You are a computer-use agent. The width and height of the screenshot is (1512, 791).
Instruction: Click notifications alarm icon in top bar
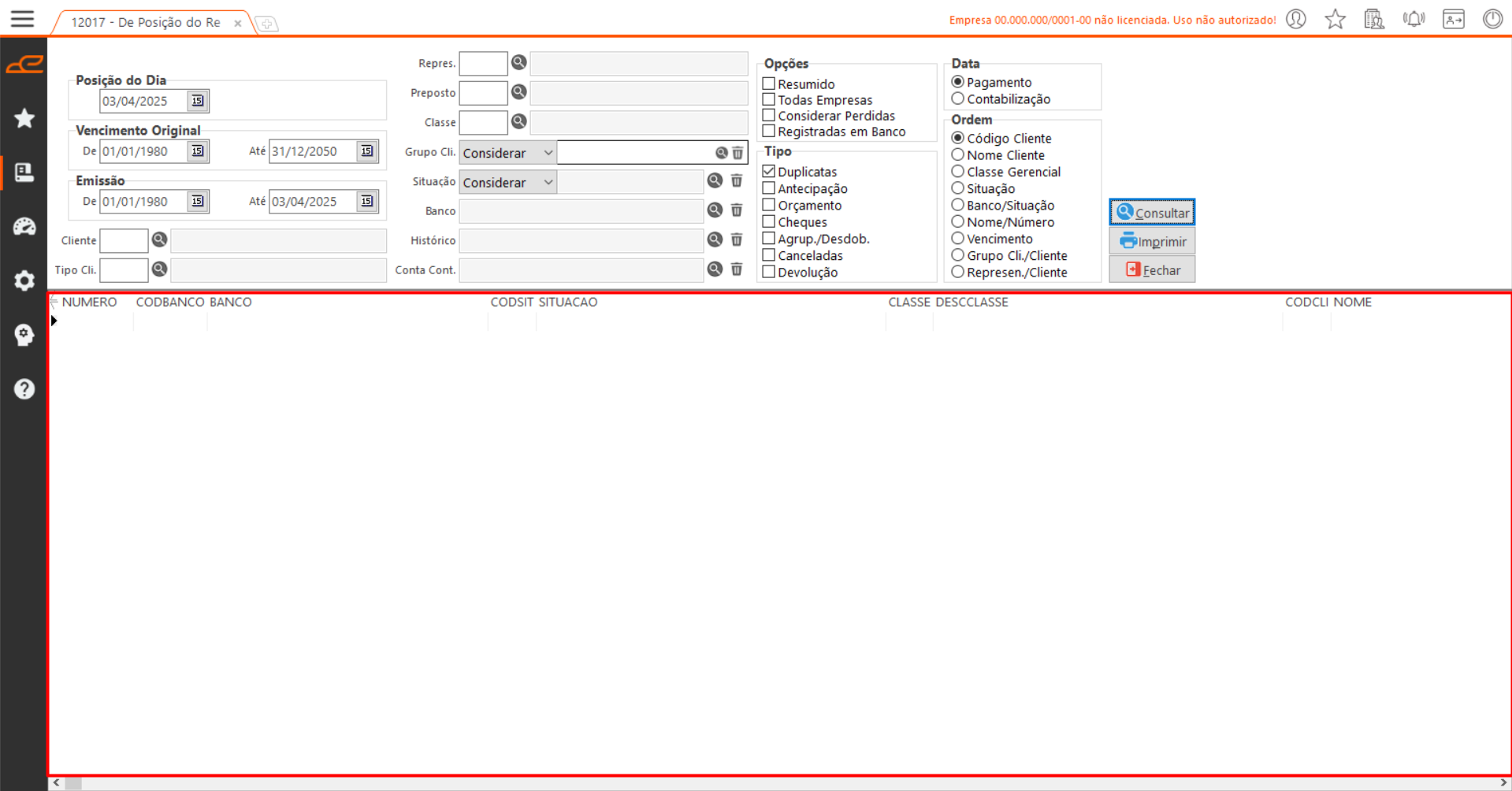pyautogui.click(x=1414, y=19)
